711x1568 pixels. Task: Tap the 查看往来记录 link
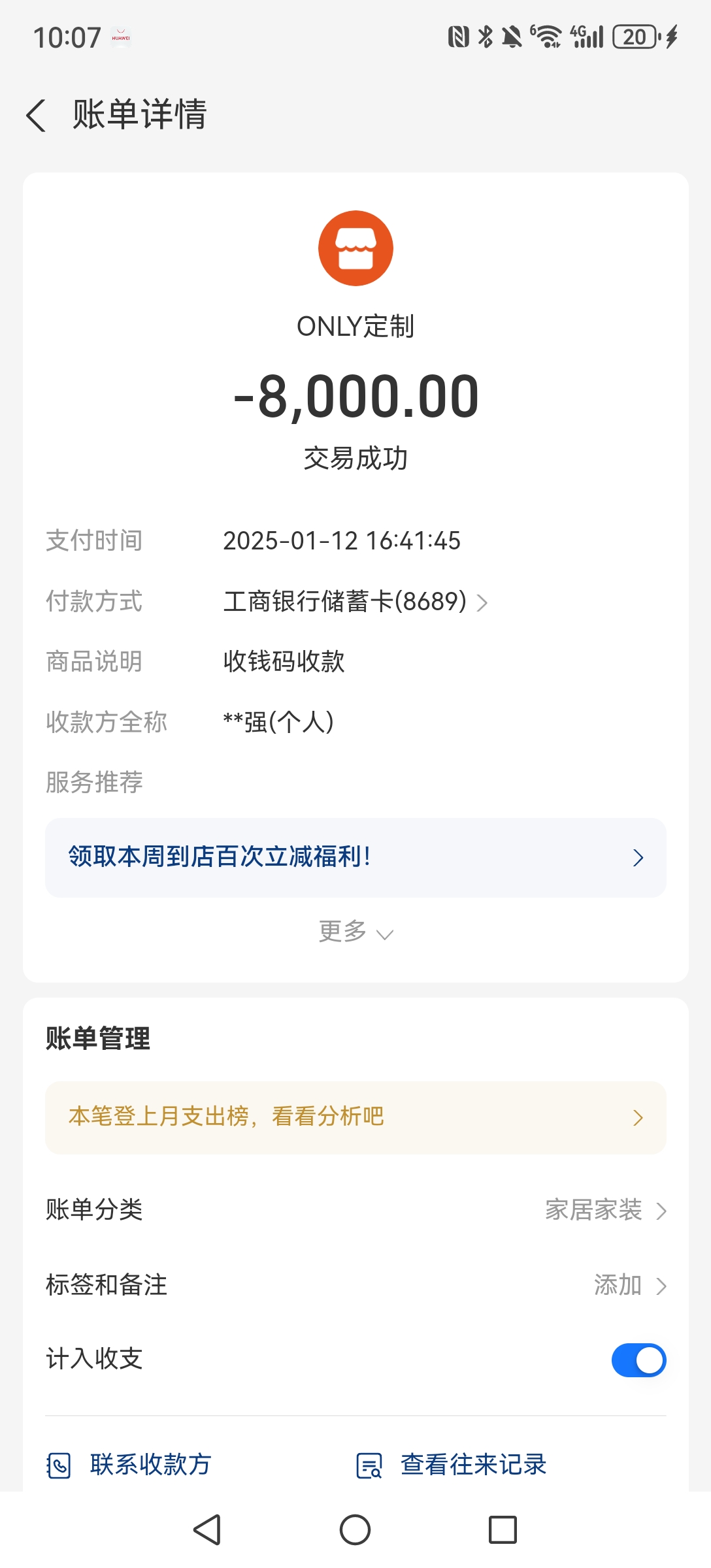pos(473,1465)
